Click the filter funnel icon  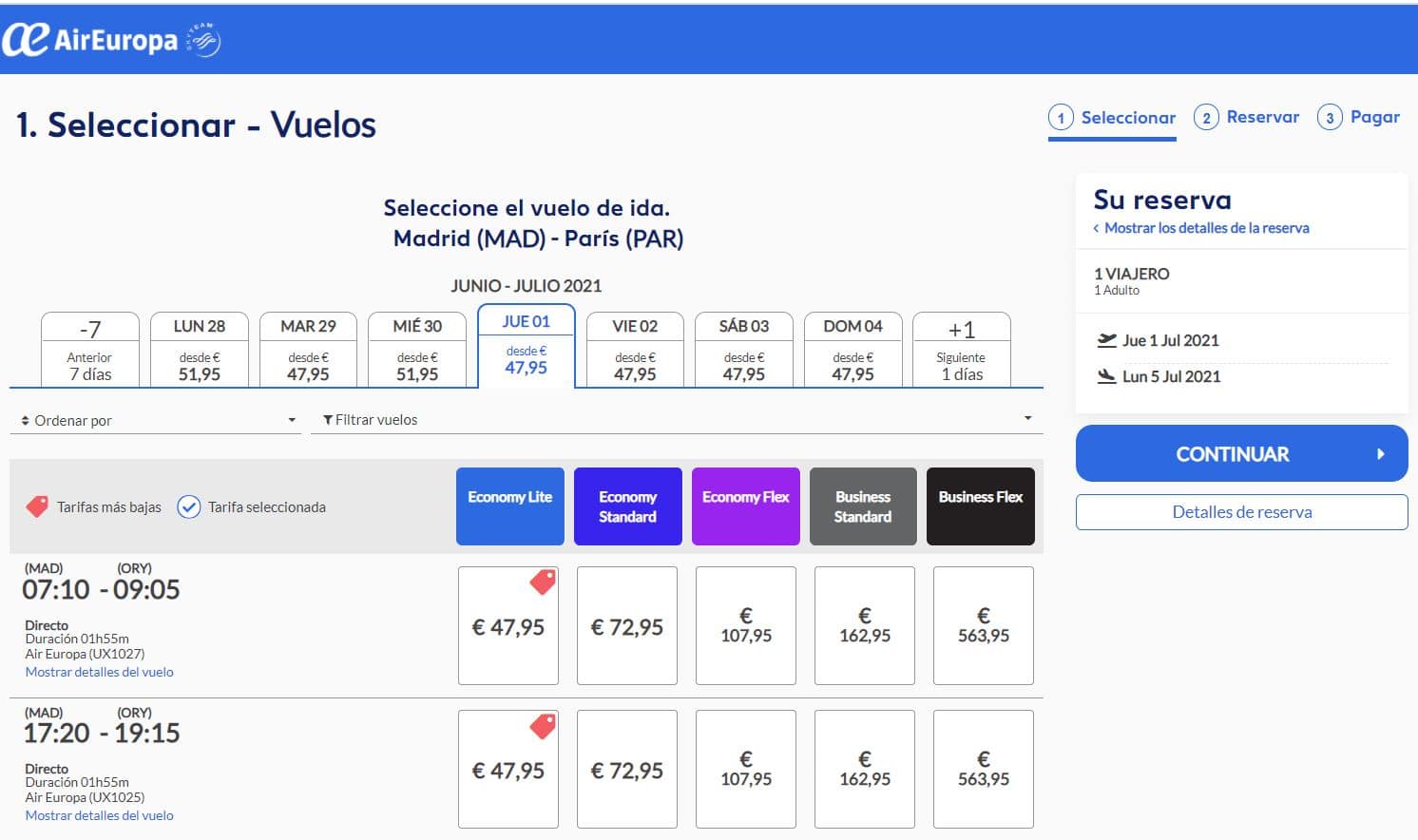pos(328,420)
